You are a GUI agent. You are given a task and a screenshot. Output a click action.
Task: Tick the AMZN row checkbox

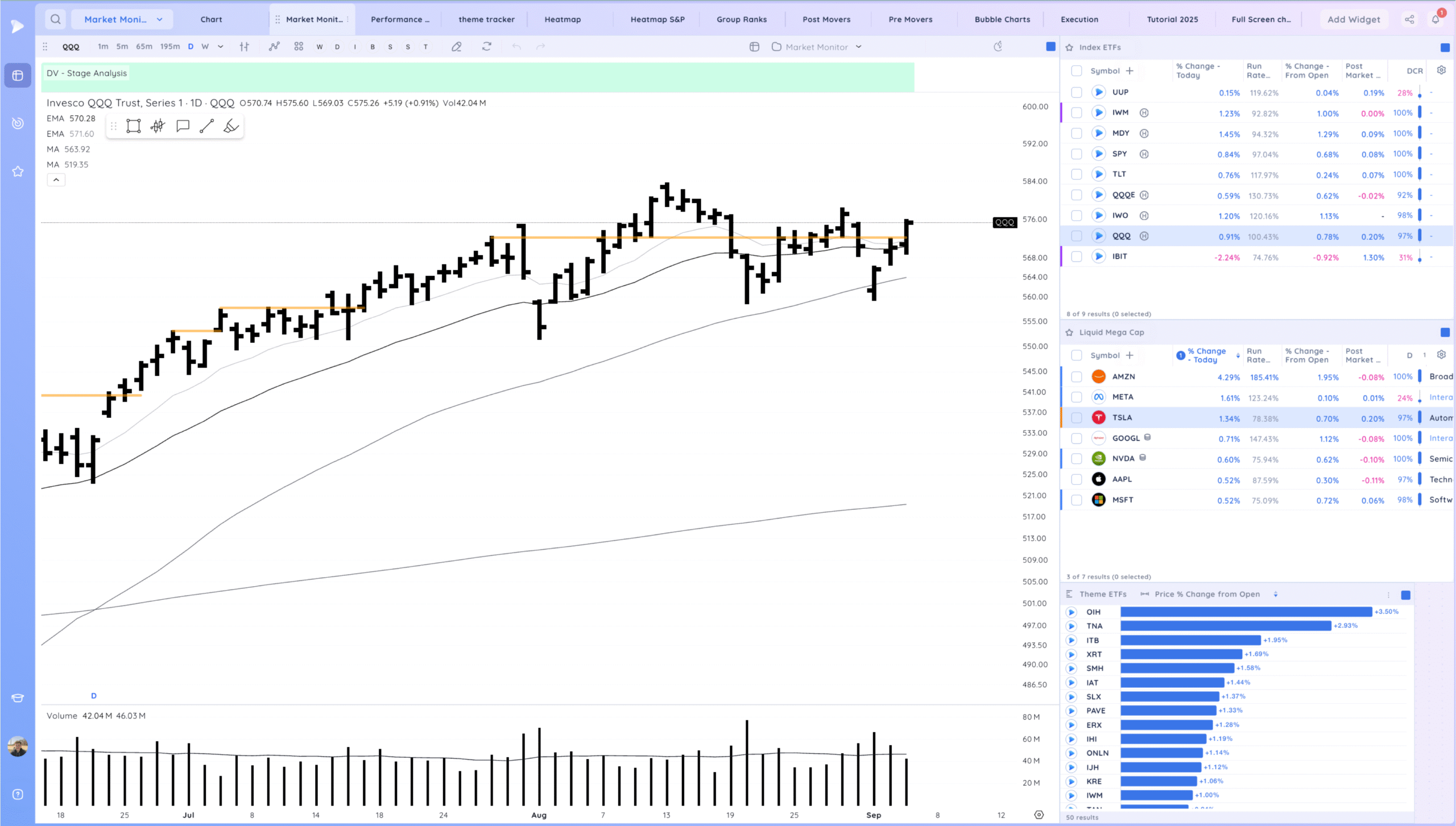click(1076, 376)
